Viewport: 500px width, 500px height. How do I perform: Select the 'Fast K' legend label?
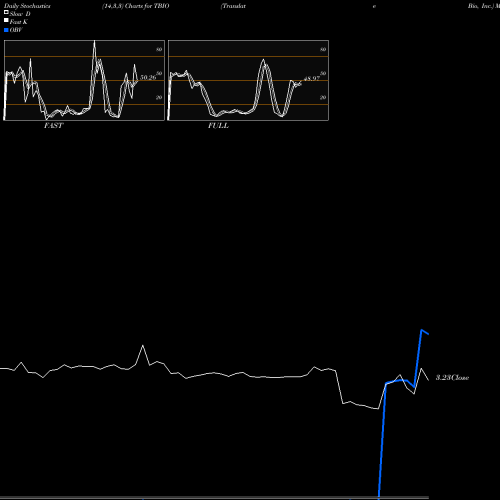(19, 22)
